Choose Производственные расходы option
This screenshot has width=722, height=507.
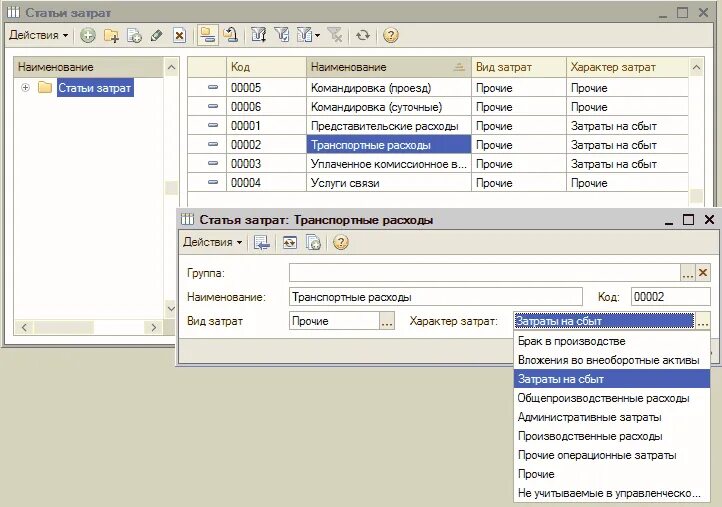coord(611,436)
